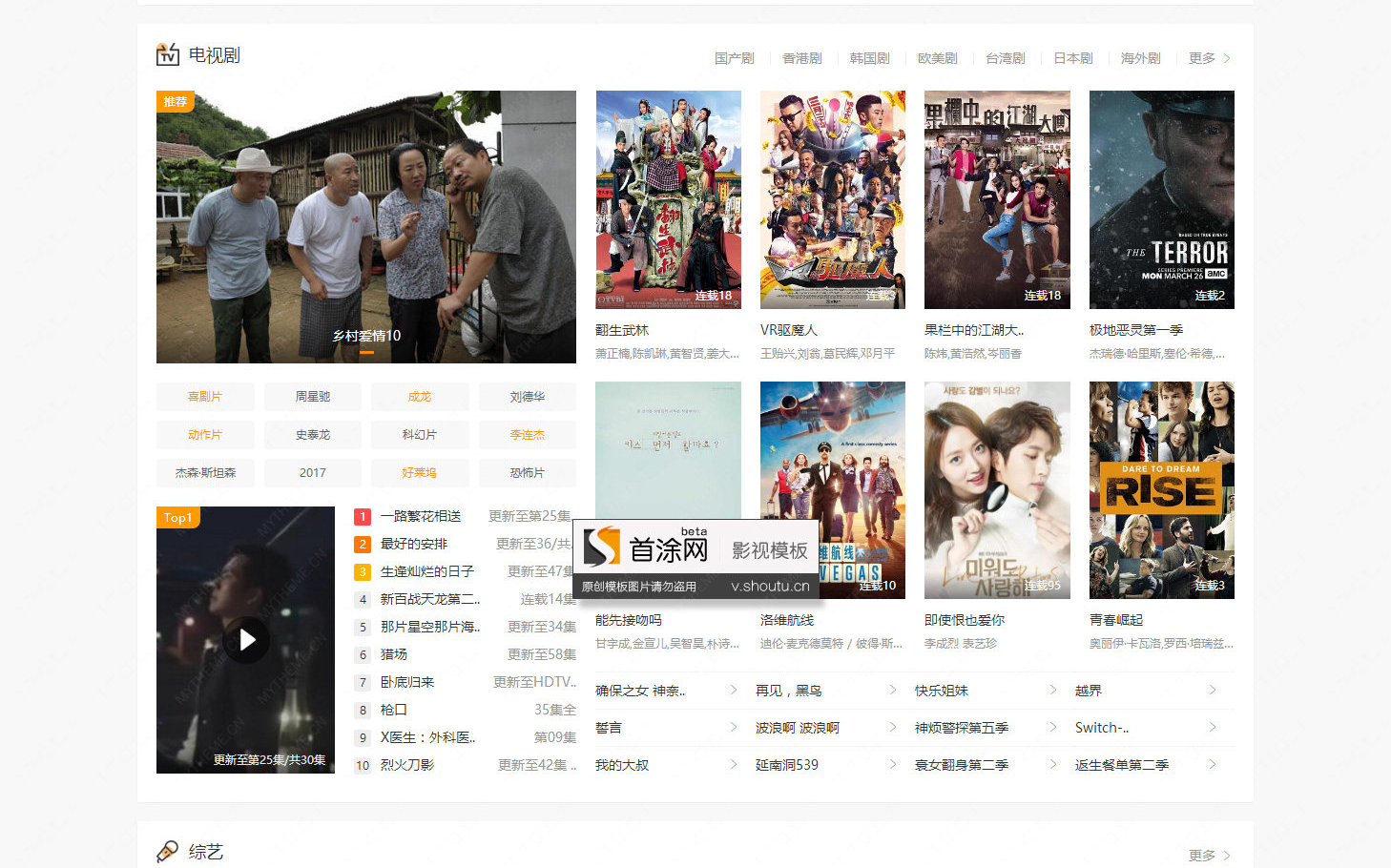Click the chevron on 返生餐单第二季 row
This screenshot has height=868, width=1391.
pos(1213,764)
